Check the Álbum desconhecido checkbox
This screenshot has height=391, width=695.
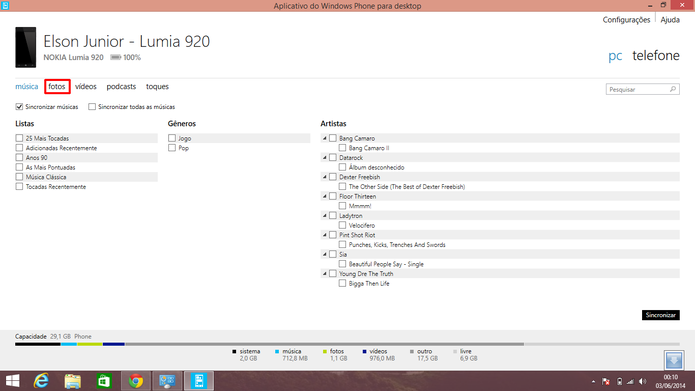[342, 167]
